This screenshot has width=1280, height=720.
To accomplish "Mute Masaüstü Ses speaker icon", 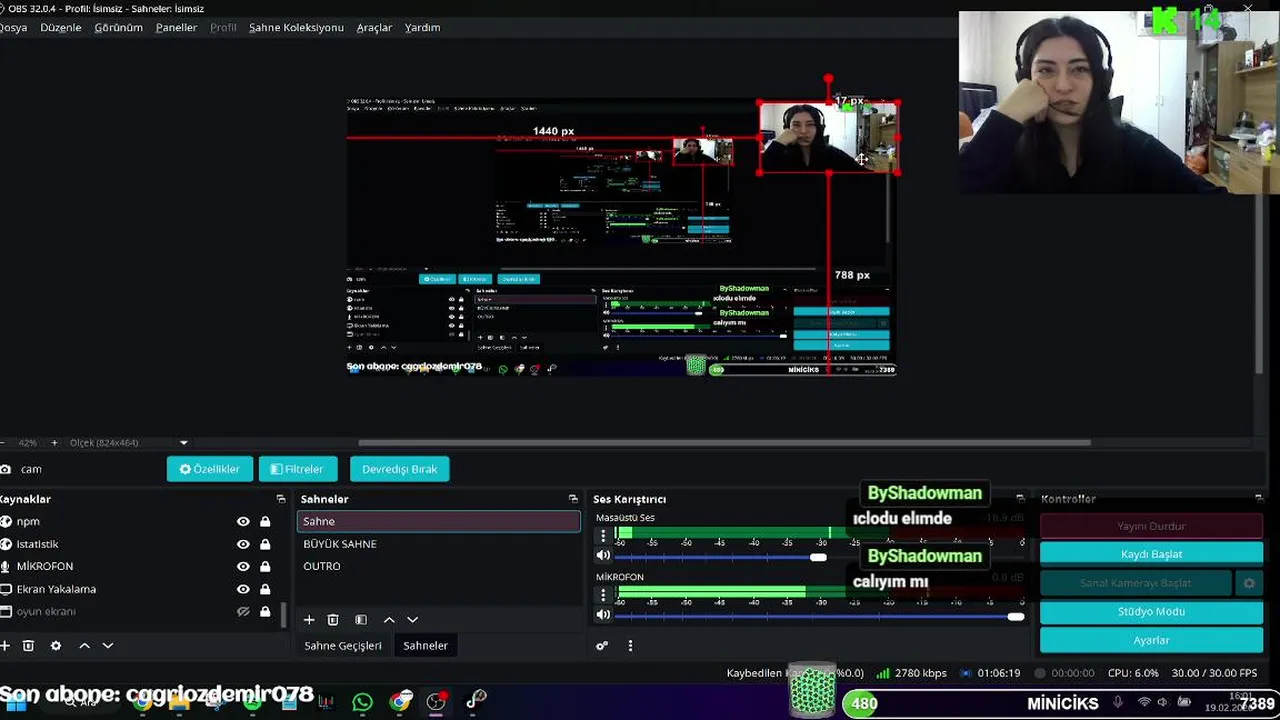I will tap(603, 556).
